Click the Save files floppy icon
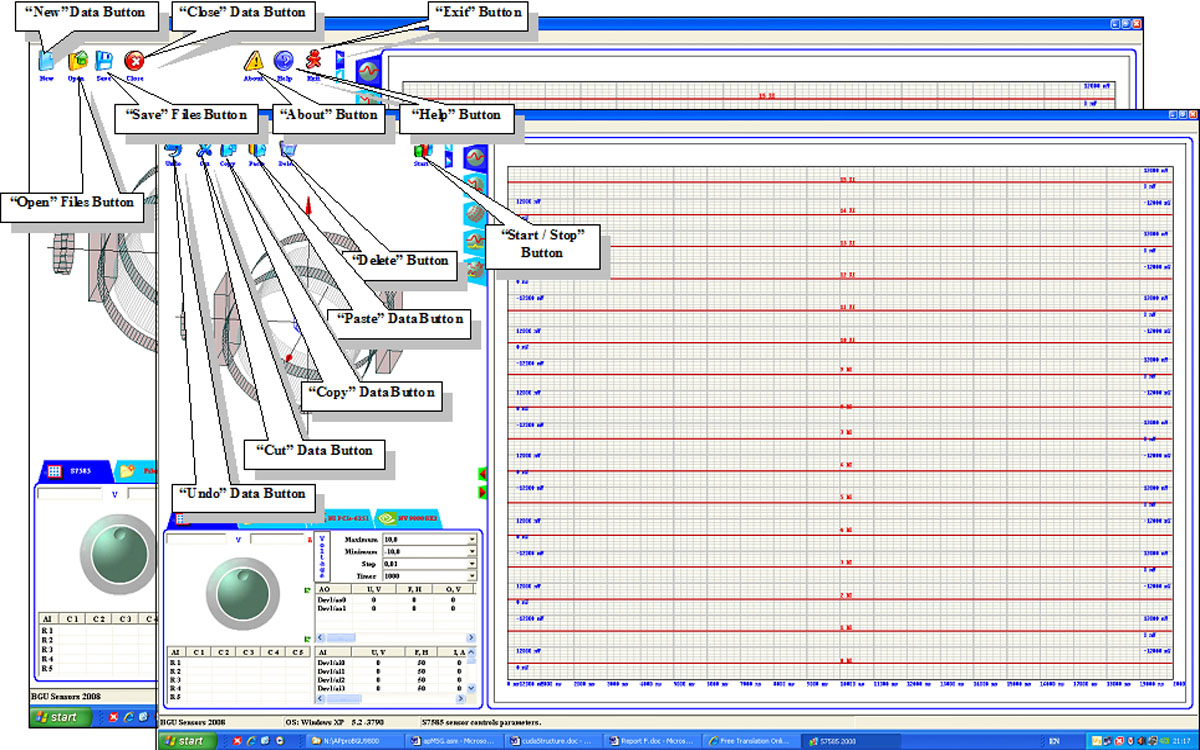This screenshot has width=1200, height=750. pyautogui.click(x=103, y=60)
